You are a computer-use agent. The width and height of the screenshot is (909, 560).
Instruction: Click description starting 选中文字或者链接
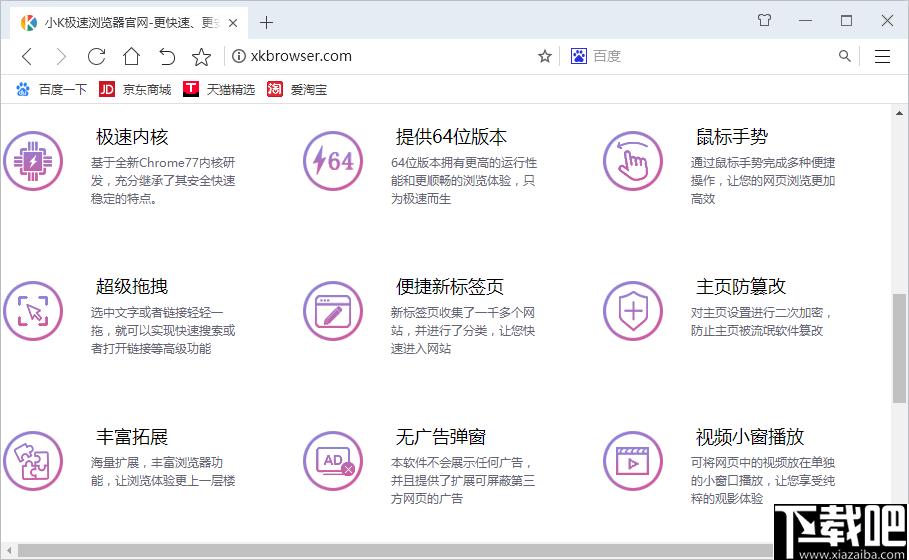[x=163, y=330]
